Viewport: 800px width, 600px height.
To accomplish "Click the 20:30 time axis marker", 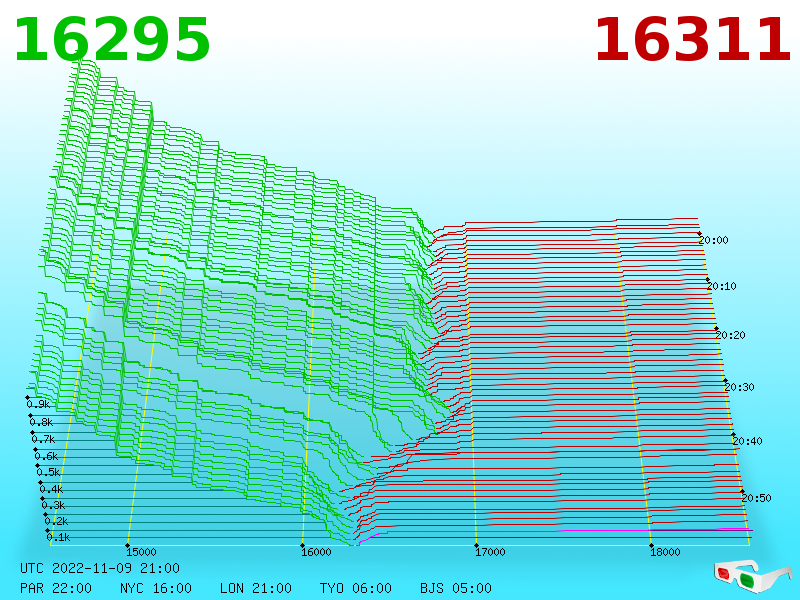I will (739, 387).
